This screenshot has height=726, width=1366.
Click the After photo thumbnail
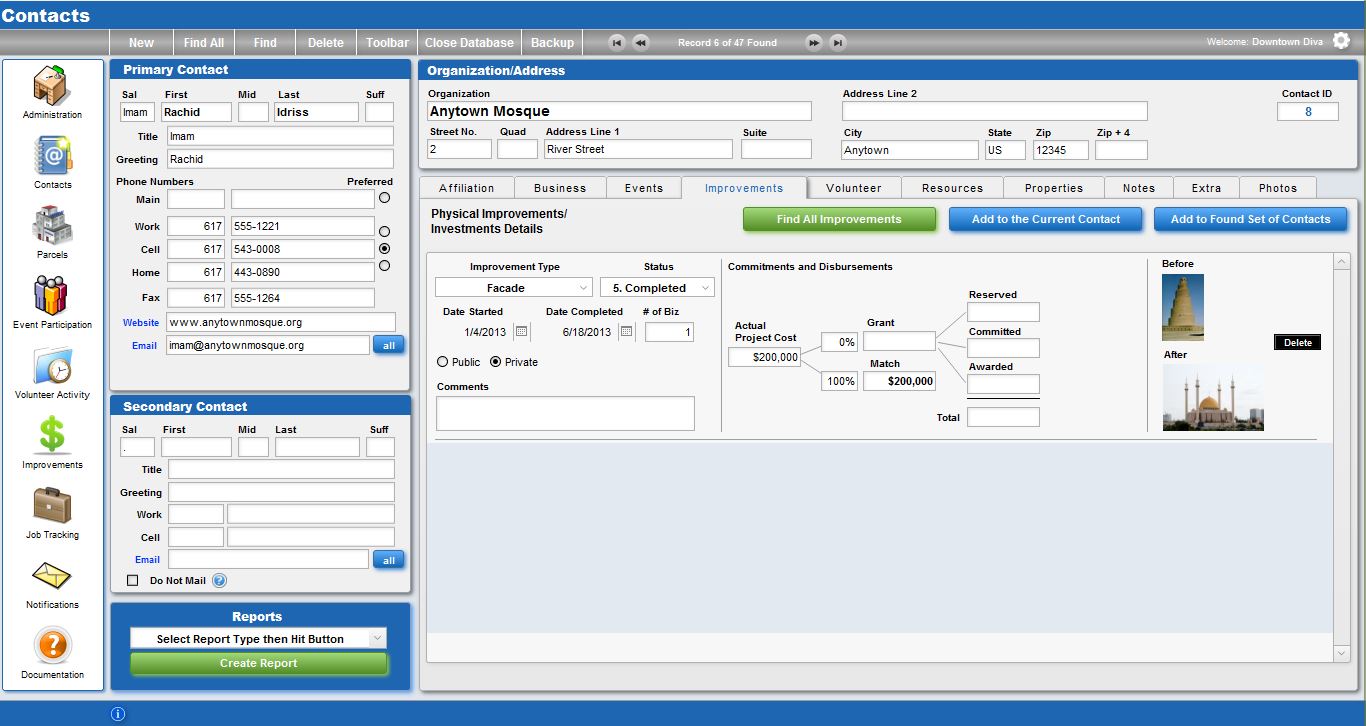(x=1213, y=398)
